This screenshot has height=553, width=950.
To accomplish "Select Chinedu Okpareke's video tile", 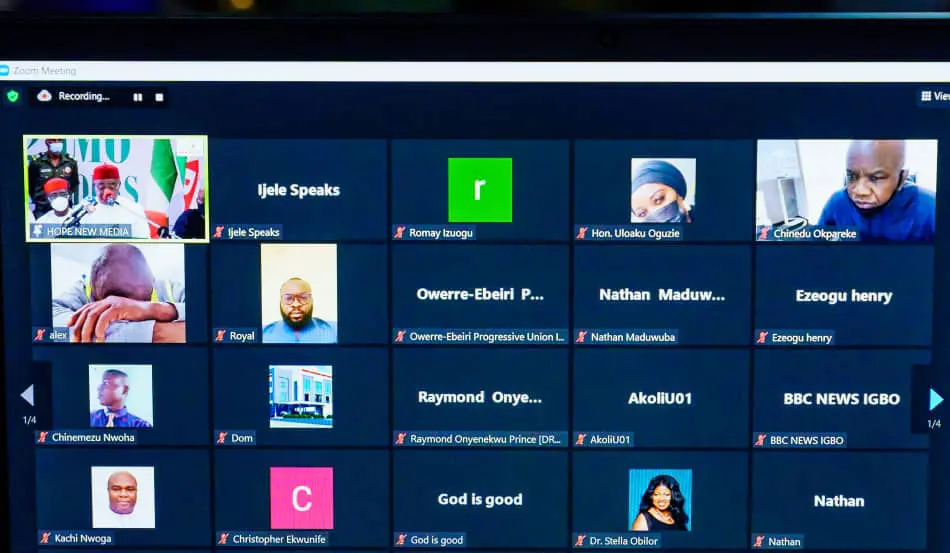I will 846,188.
